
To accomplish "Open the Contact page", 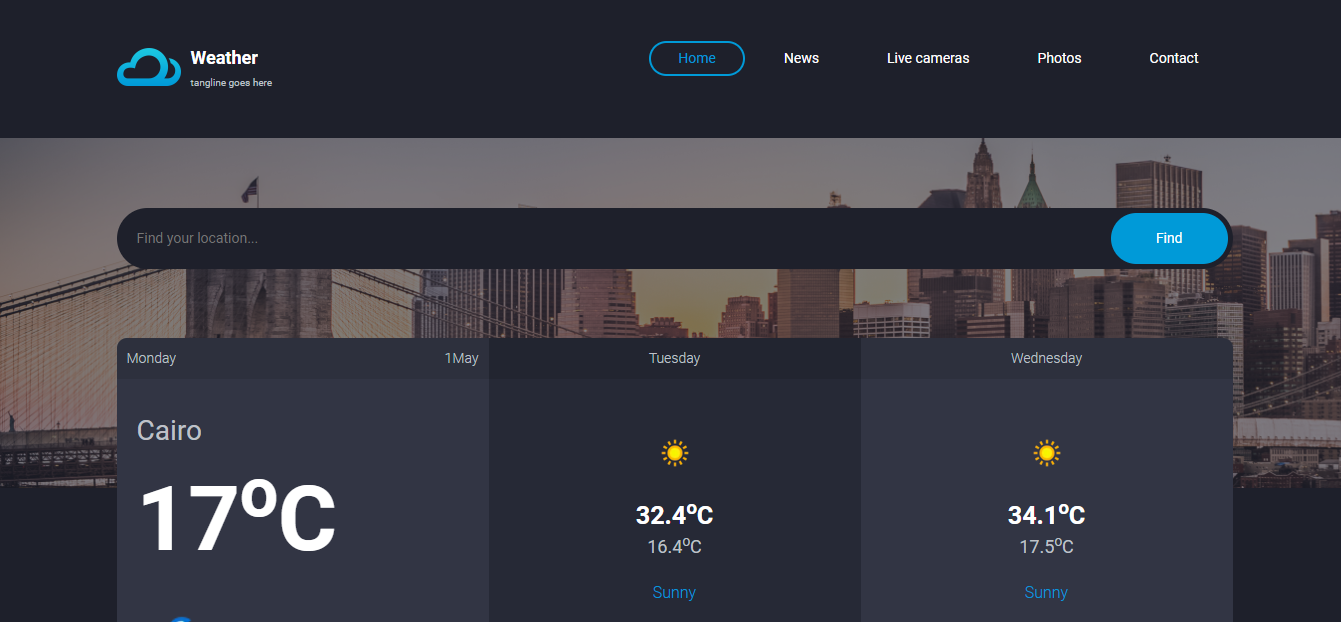I will click(x=1173, y=58).
